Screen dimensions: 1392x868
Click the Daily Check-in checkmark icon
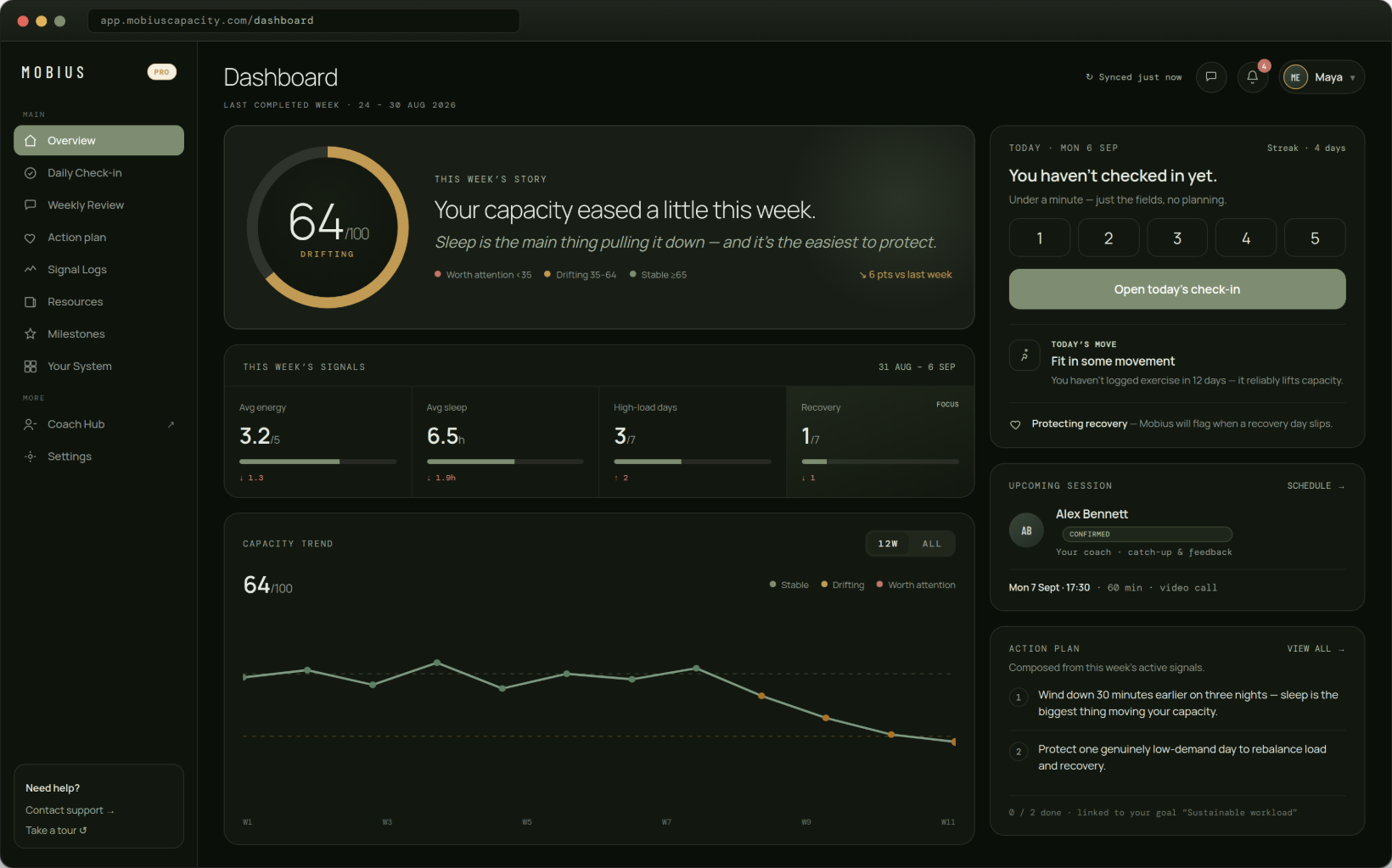tap(31, 173)
